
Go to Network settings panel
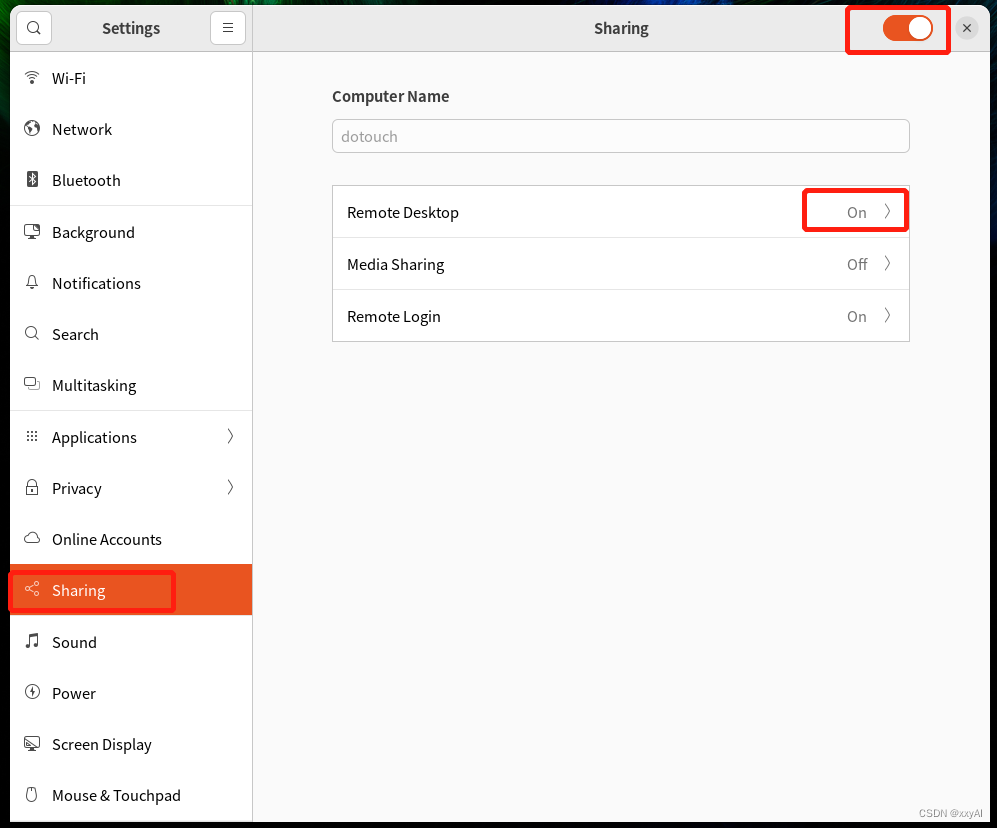pyautogui.click(x=131, y=129)
